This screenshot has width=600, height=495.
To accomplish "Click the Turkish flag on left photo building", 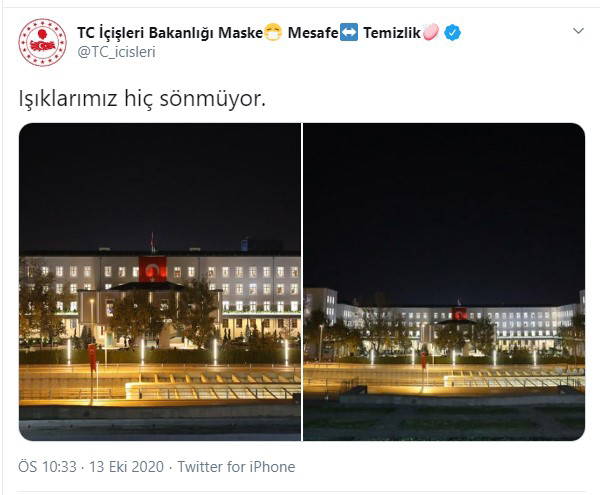I will [x=153, y=269].
